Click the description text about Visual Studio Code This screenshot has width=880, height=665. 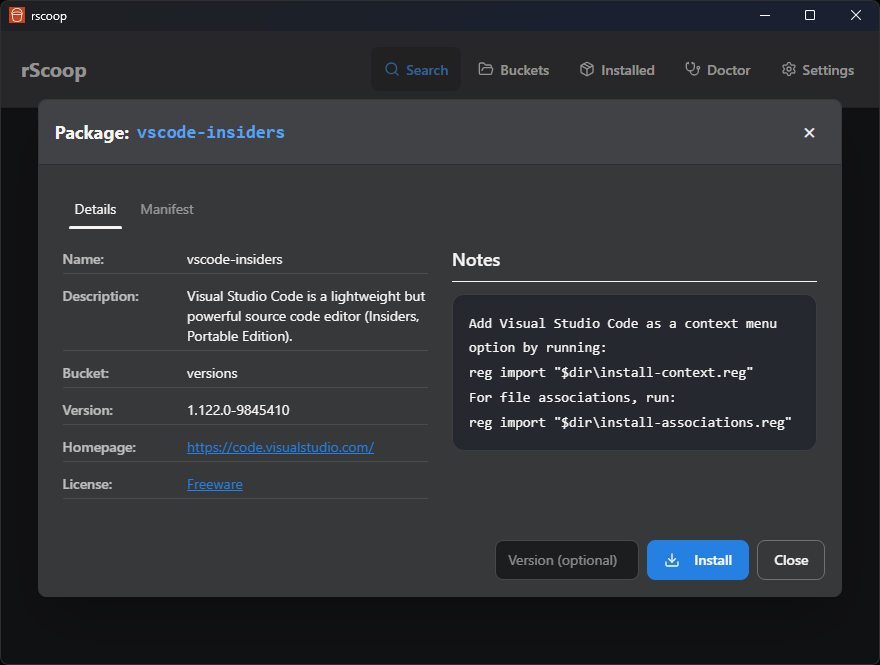pyautogui.click(x=306, y=316)
